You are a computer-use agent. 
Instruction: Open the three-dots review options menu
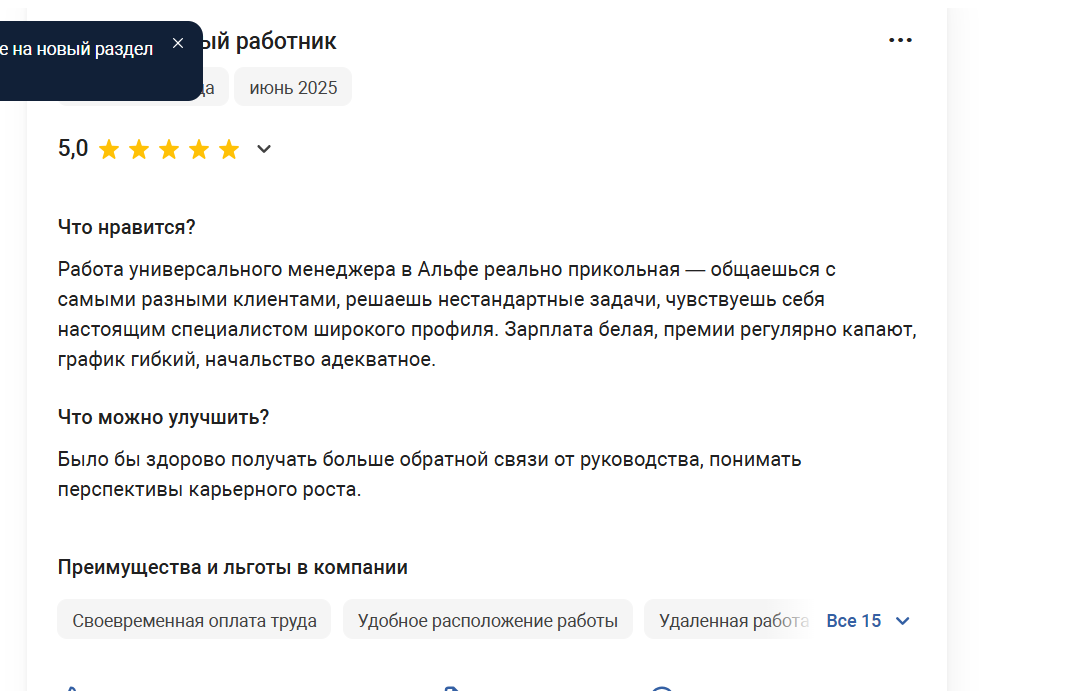pos(900,40)
